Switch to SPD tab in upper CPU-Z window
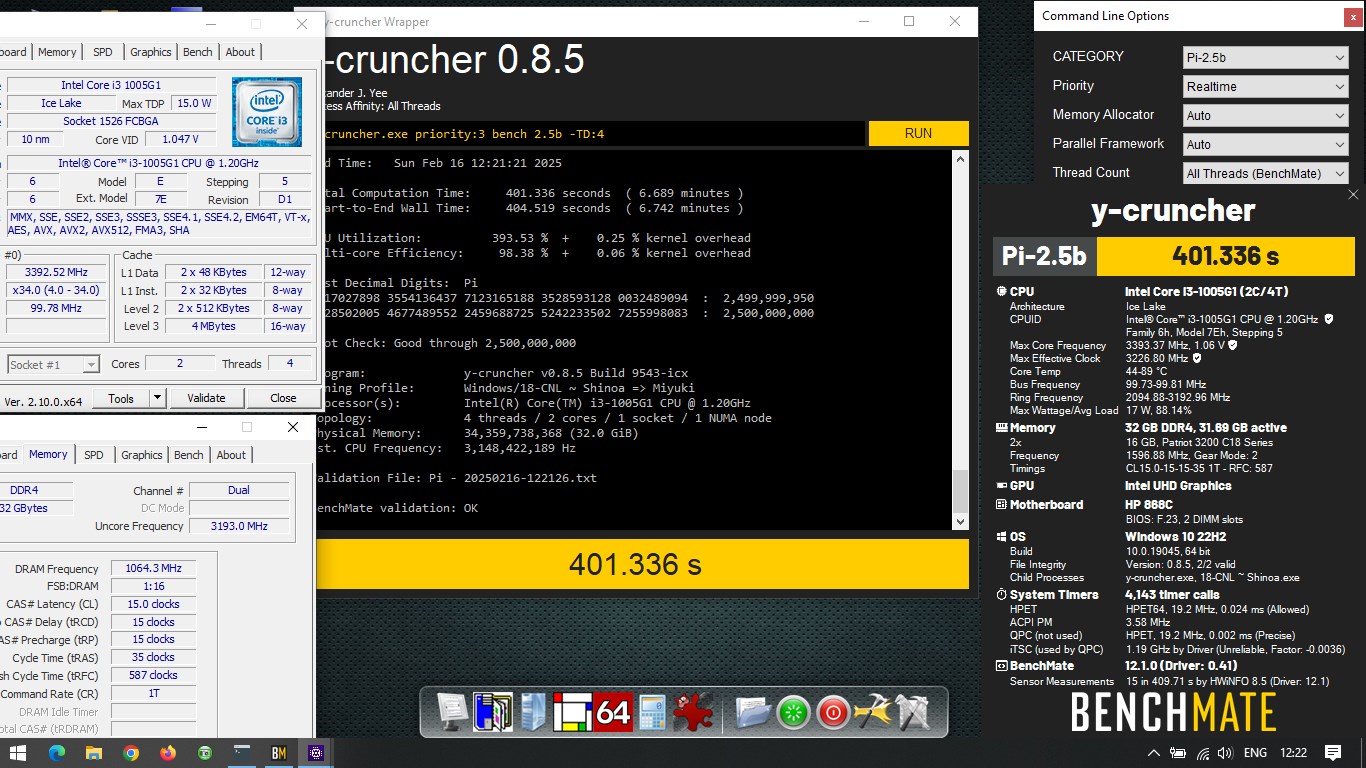This screenshot has height=768, width=1366. coord(103,52)
